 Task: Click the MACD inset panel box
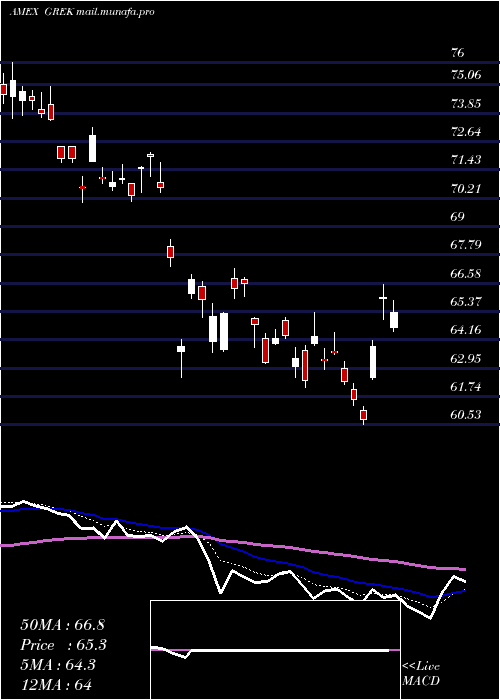tap(275, 650)
